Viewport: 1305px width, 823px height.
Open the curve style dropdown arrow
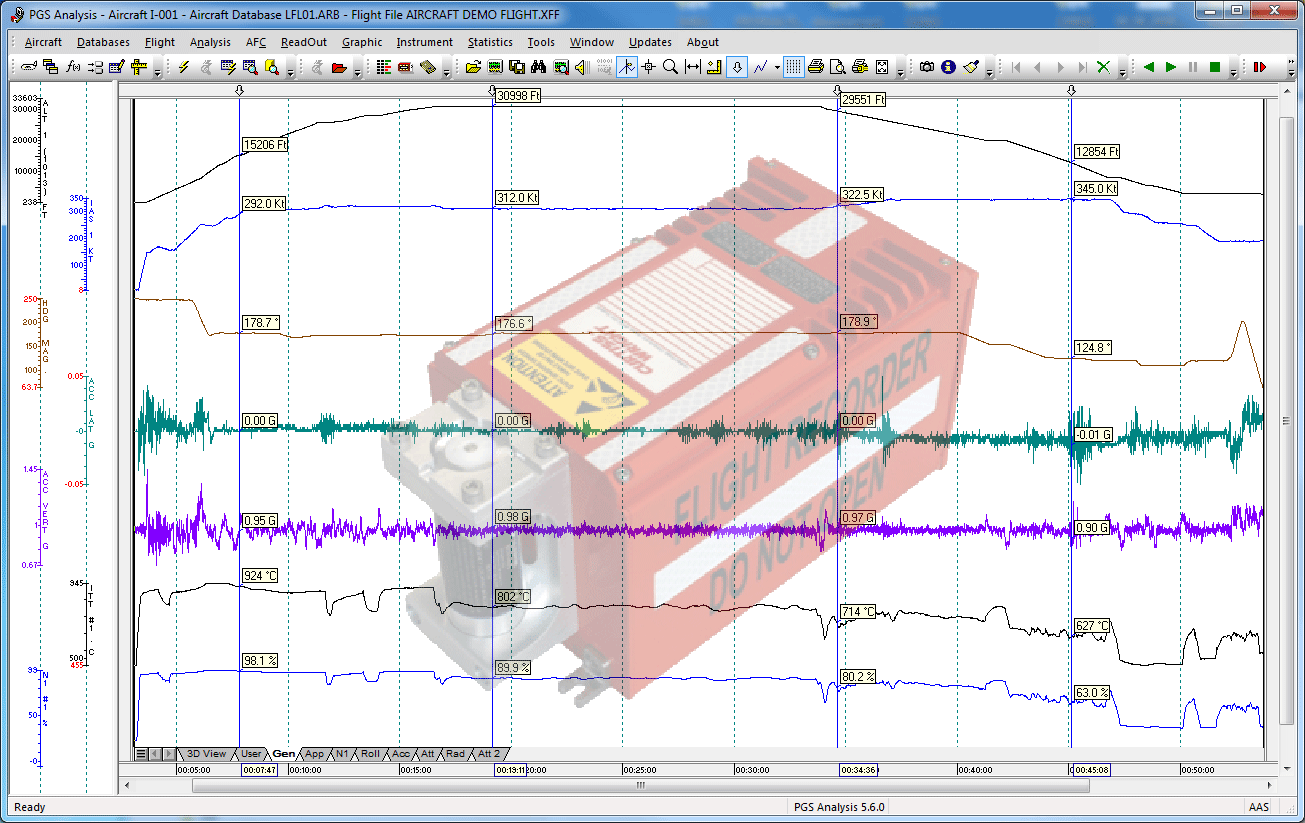click(776, 67)
